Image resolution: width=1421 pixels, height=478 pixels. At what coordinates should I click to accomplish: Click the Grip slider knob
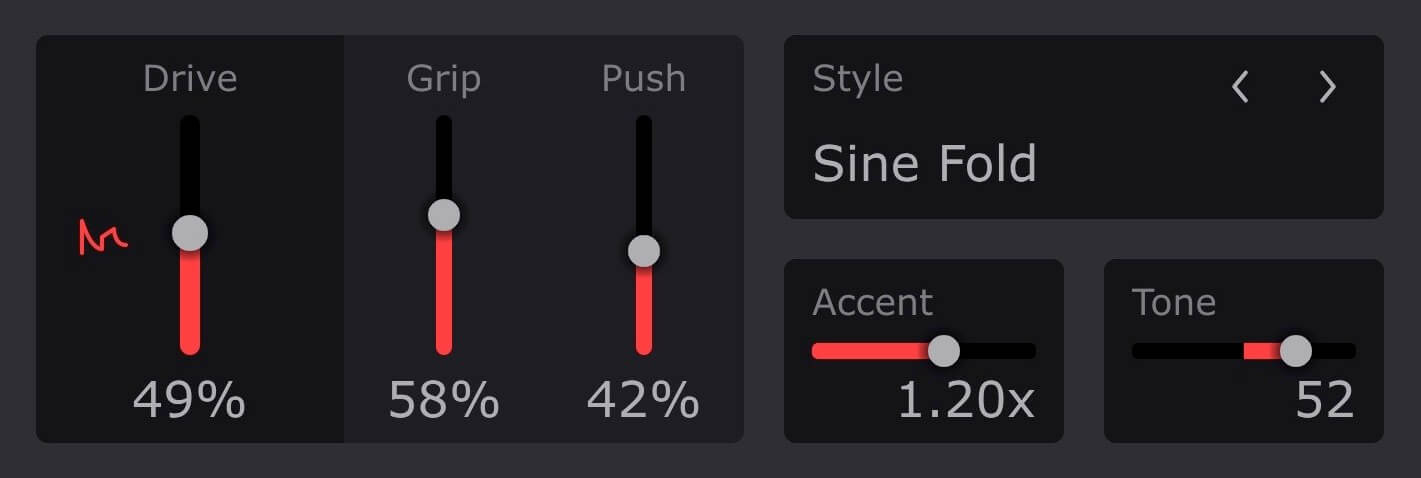point(444,214)
